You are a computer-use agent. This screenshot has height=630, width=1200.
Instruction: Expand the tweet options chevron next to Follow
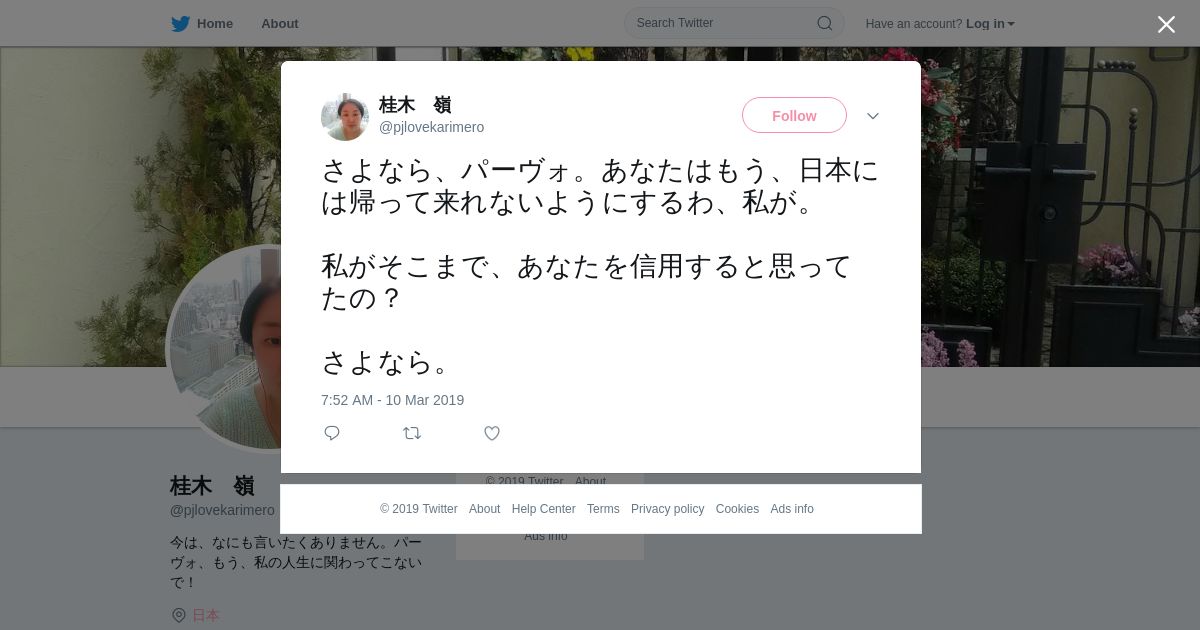(x=873, y=116)
